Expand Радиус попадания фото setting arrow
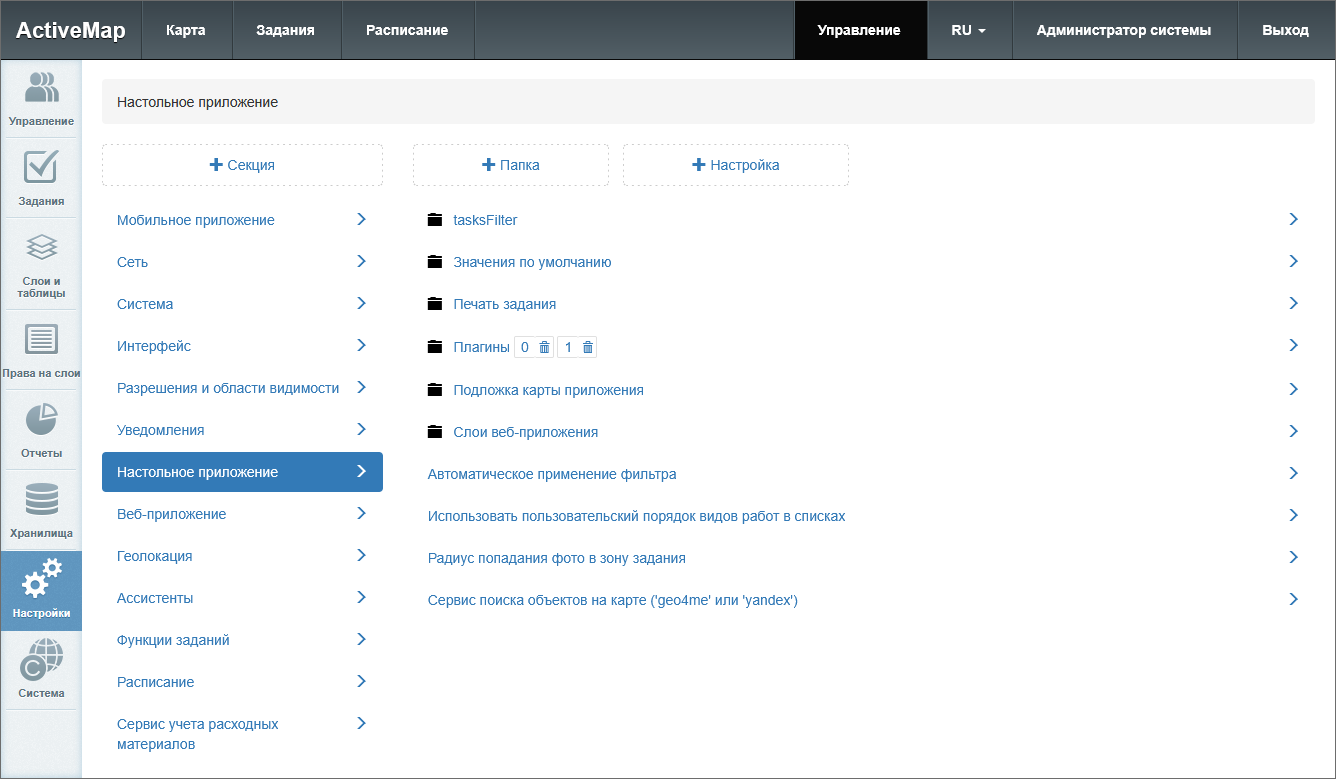 [1293, 557]
